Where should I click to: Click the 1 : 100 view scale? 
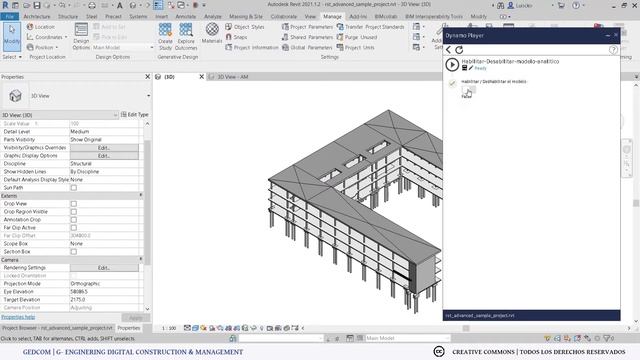pyautogui.click(x=169, y=328)
